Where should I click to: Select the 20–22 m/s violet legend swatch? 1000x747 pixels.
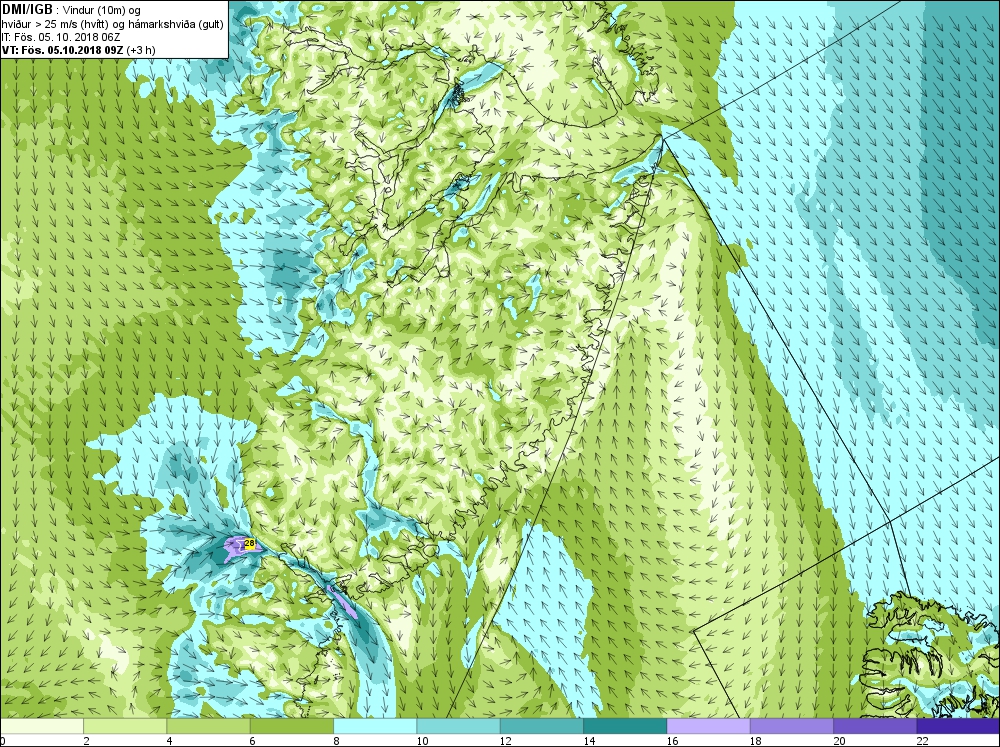click(875, 726)
